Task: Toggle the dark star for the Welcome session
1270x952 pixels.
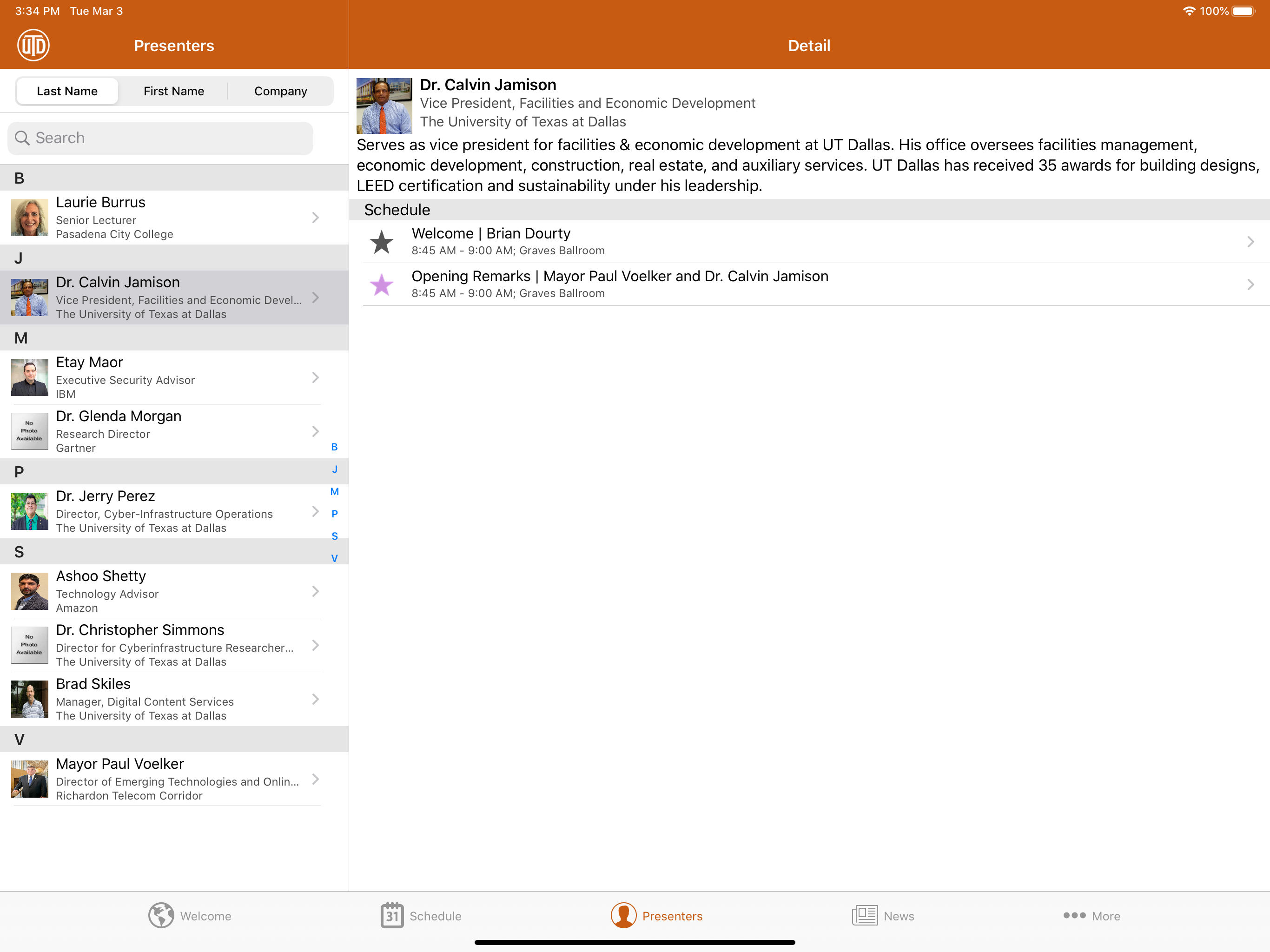Action: (x=381, y=242)
